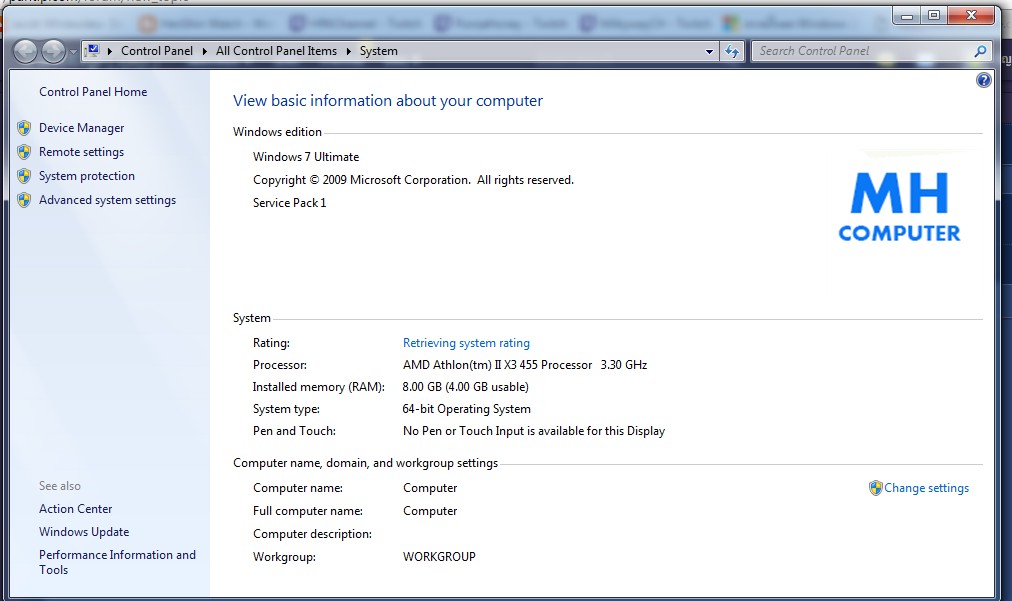Click the Back navigation arrow button
The image size is (1012, 601).
[x=26, y=51]
